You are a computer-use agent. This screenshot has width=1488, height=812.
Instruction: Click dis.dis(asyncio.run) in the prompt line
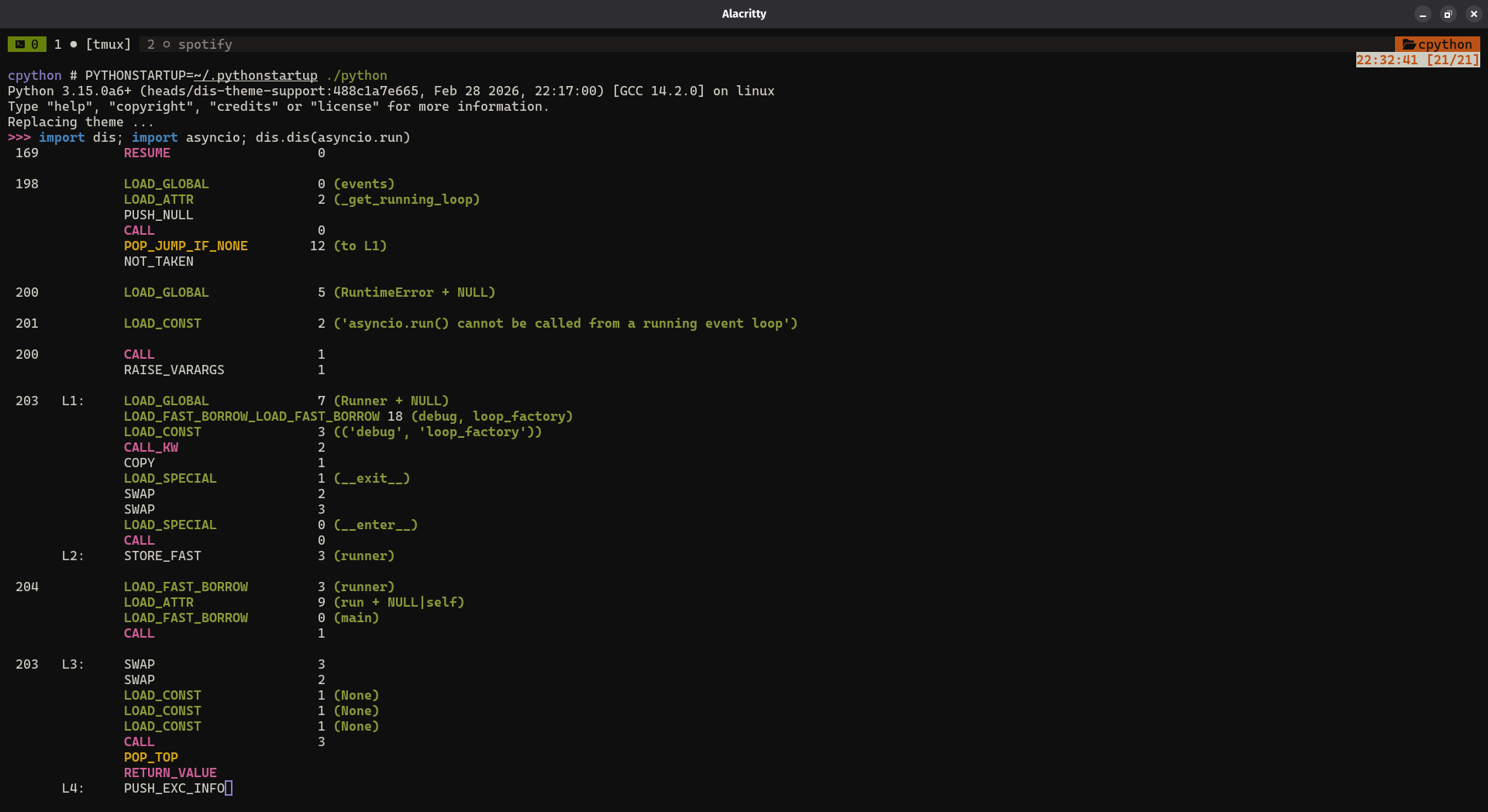[x=333, y=137]
